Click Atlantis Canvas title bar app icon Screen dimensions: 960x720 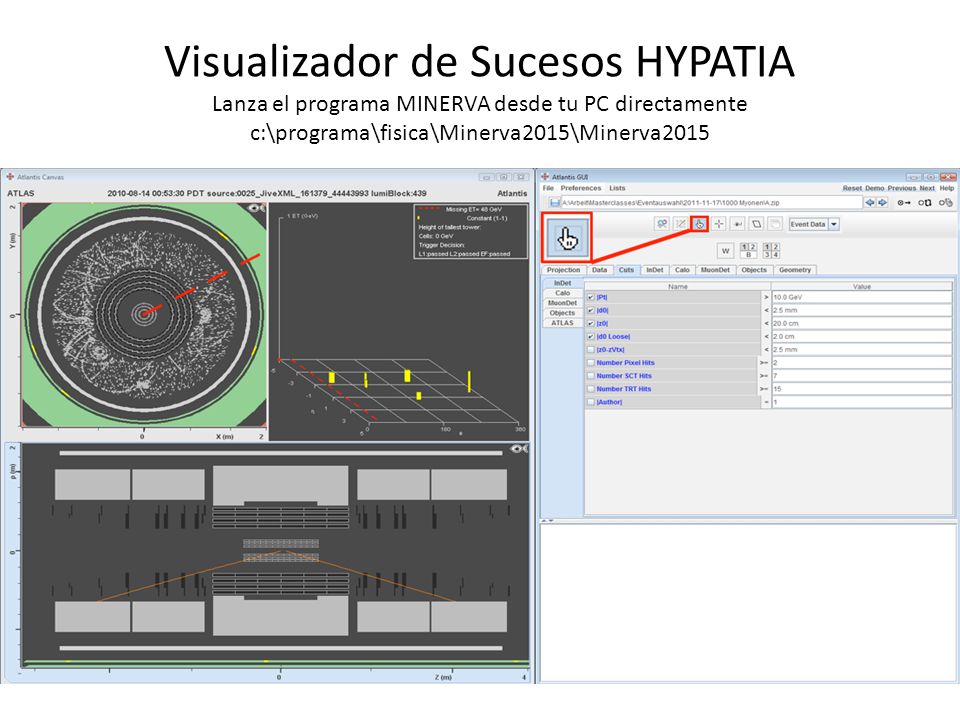10,177
